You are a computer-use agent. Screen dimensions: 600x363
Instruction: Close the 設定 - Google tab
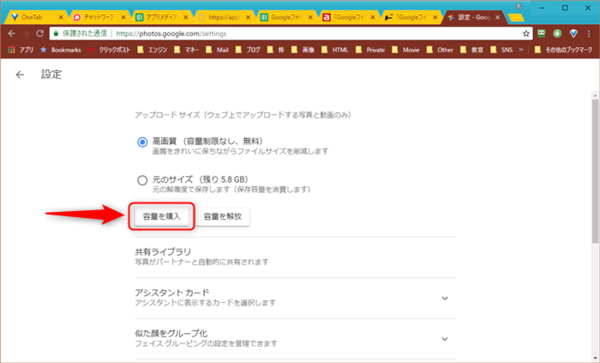(497, 17)
